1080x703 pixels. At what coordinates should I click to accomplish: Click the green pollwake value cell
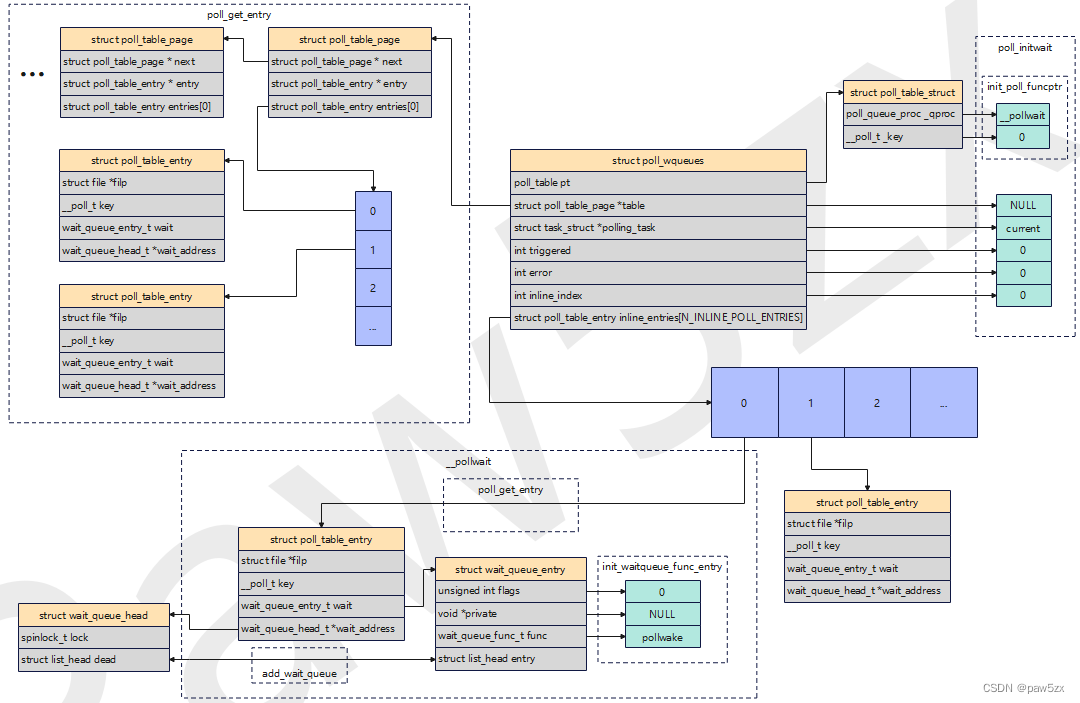(661, 637)
